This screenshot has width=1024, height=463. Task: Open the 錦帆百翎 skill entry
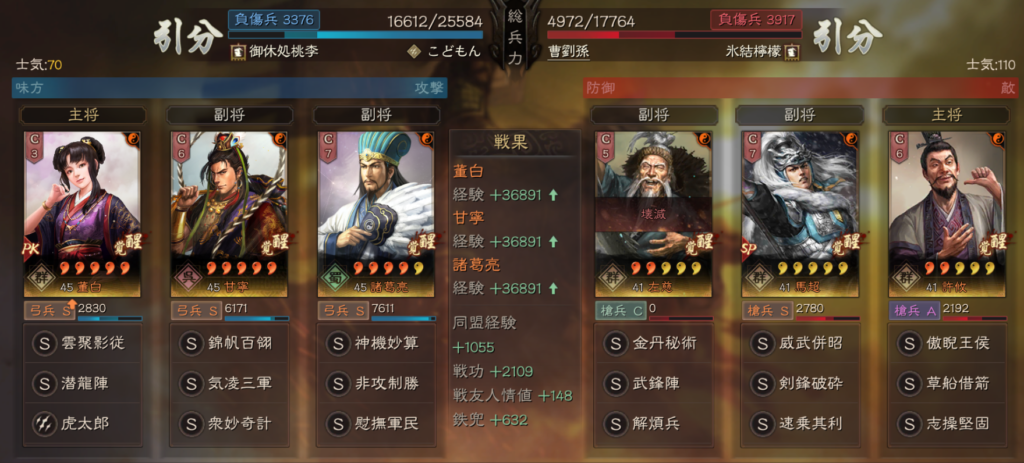[x=229, y=343]
